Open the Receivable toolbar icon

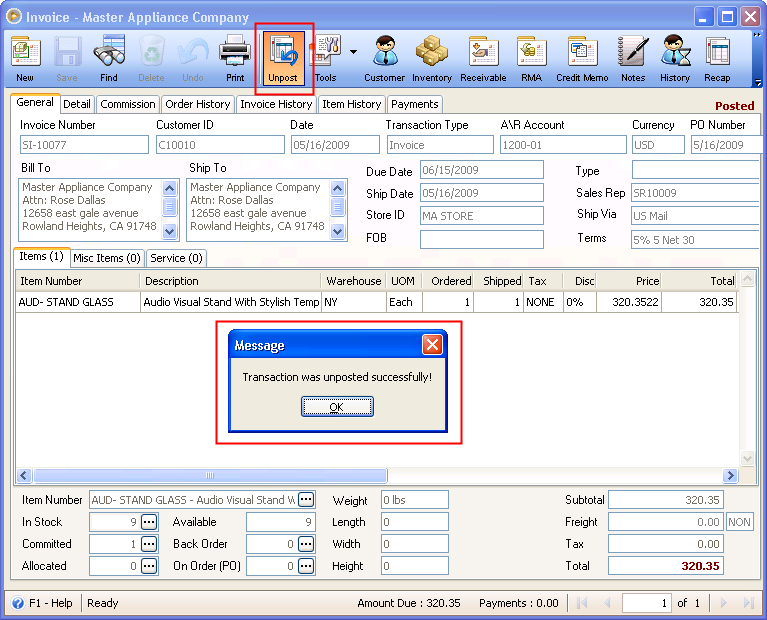483,58
